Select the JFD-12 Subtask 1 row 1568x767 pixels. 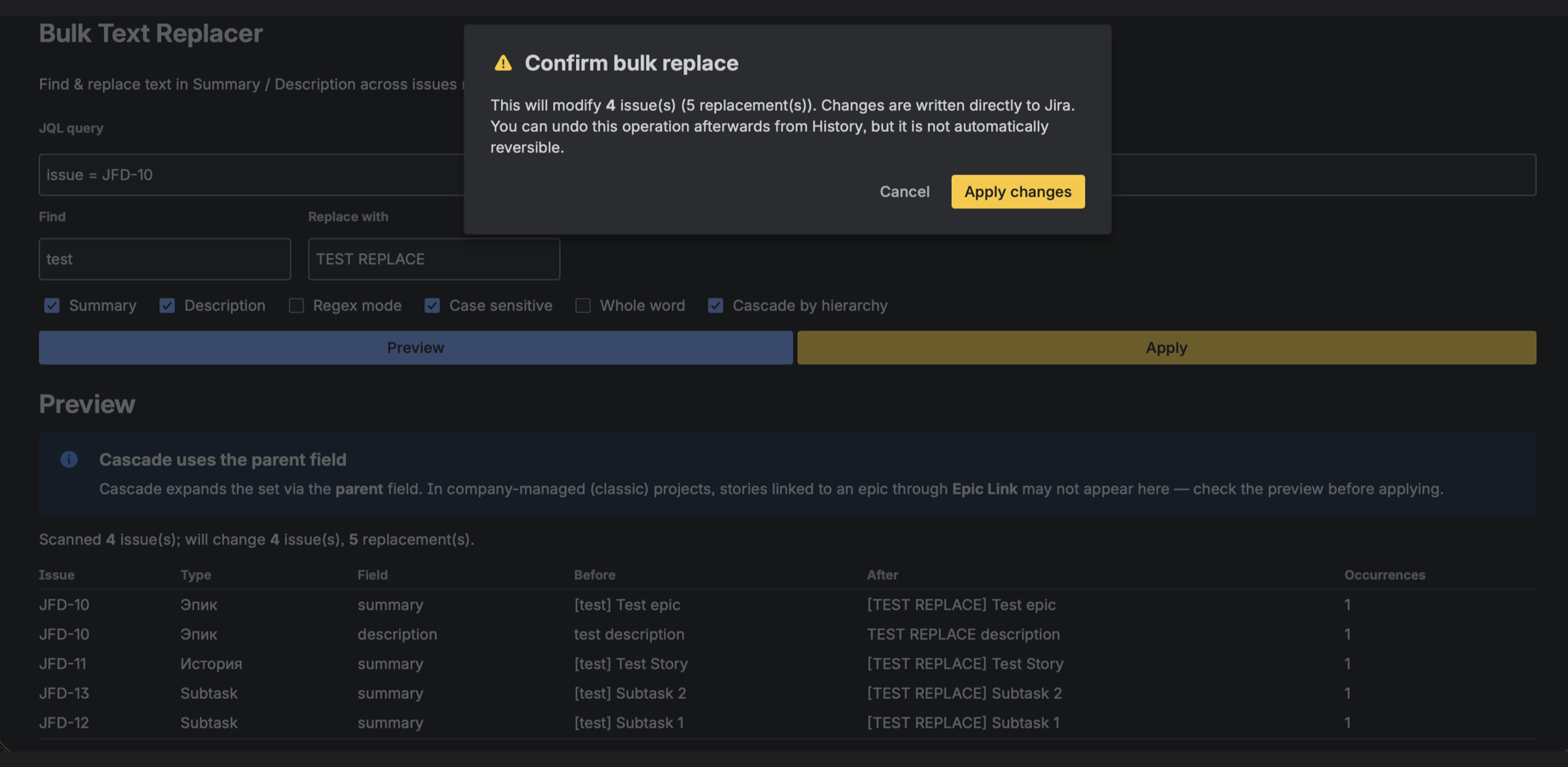coord(787,723)
